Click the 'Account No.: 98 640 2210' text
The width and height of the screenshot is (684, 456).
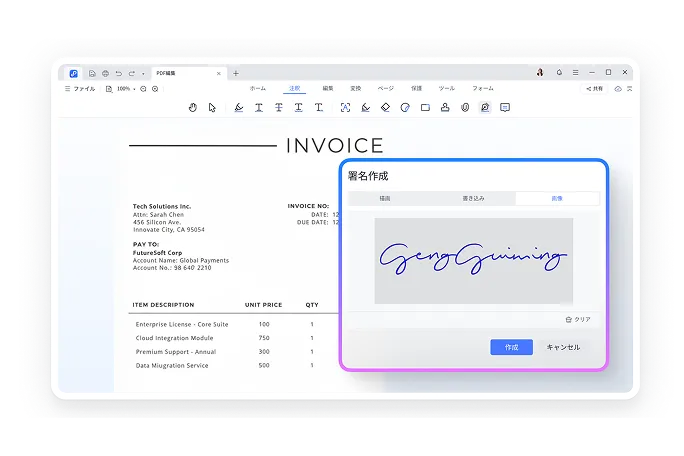pyautogui.click(x=172, y=268)
